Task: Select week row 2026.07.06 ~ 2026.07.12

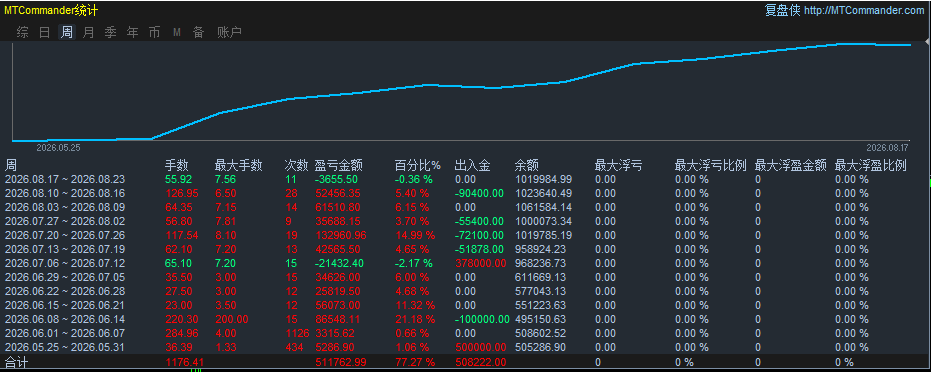Action: 466,263
